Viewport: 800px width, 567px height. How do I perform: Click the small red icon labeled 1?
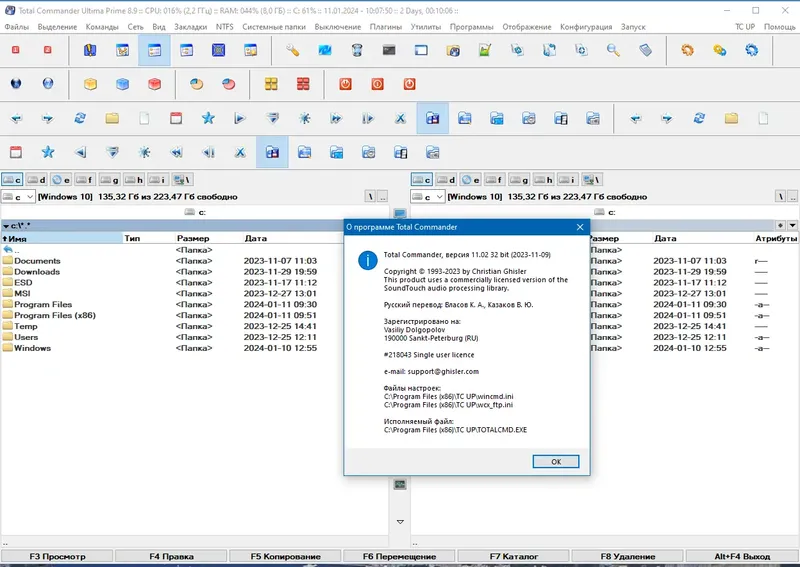[15, 50]
